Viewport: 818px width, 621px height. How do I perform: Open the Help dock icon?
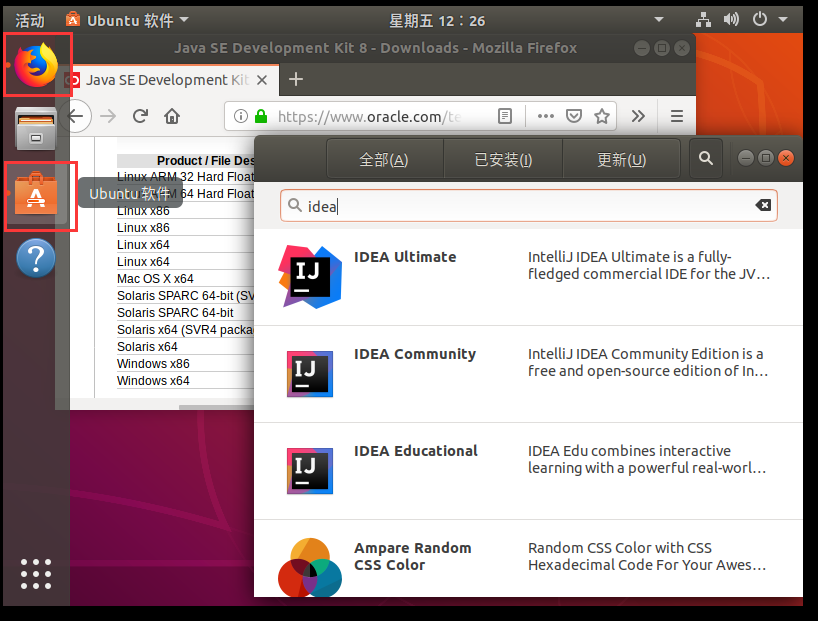36,258
